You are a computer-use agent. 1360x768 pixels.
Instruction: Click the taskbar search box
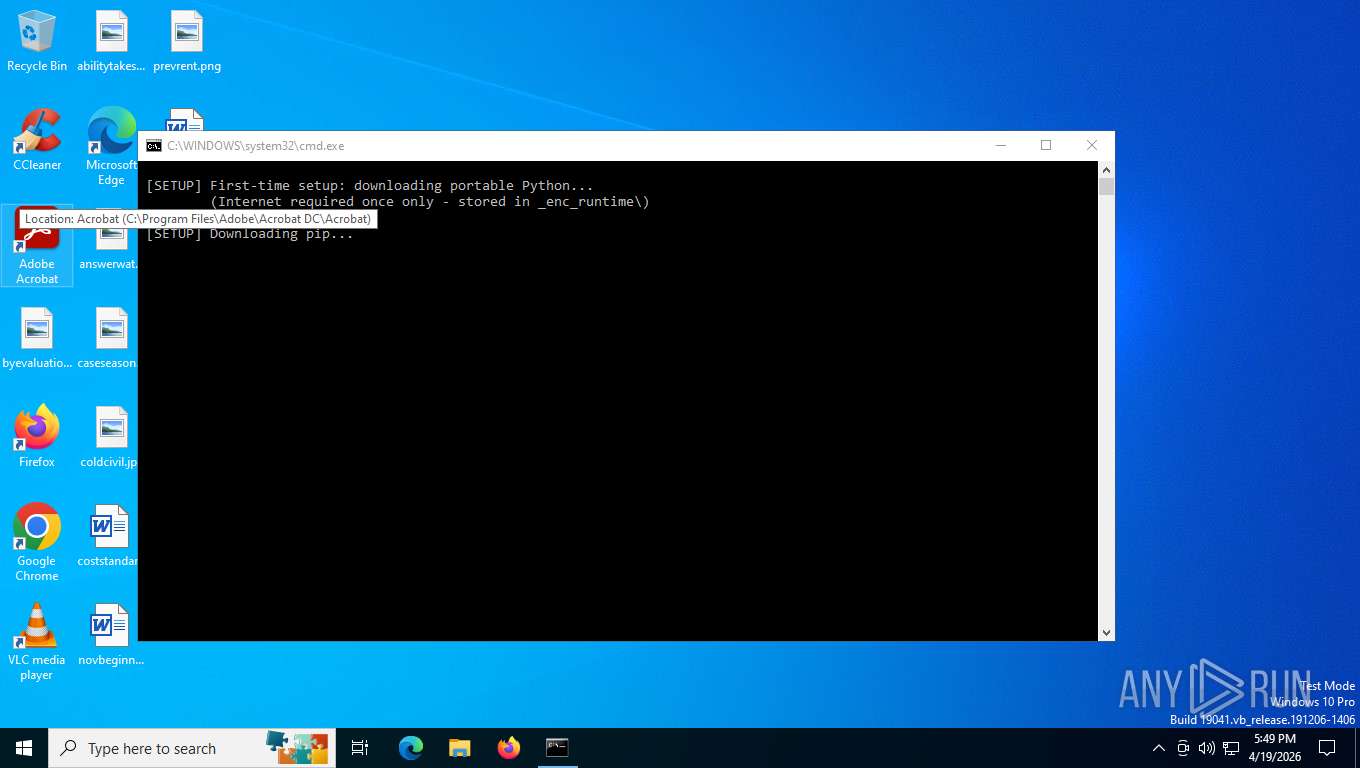192,748
